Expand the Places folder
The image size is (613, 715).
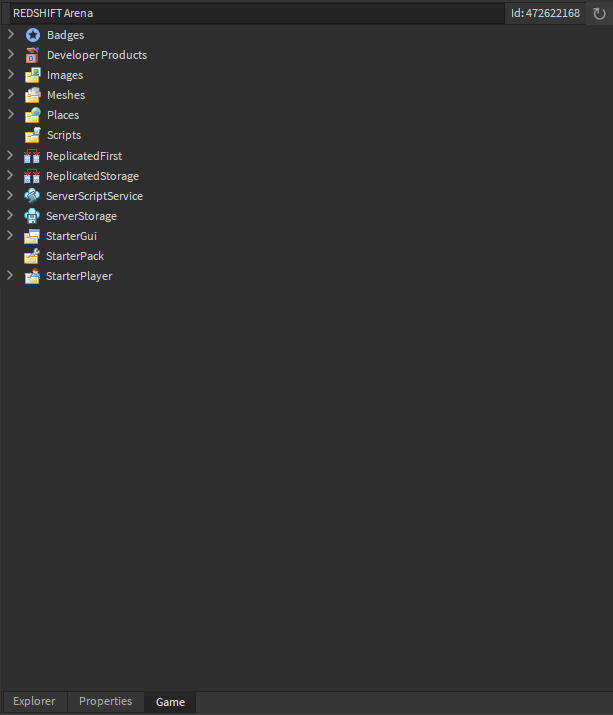pyautogui.click(x=11, y=114)
